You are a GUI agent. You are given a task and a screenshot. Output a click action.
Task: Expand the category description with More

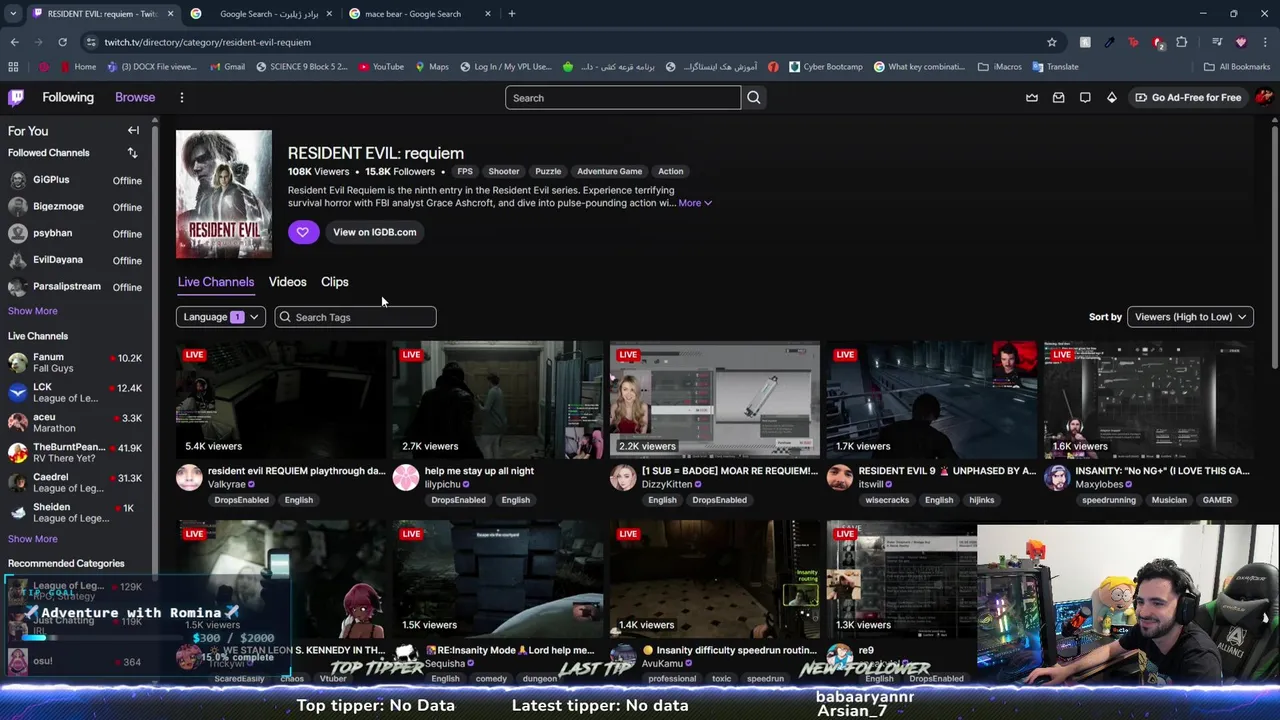(695, 203)
